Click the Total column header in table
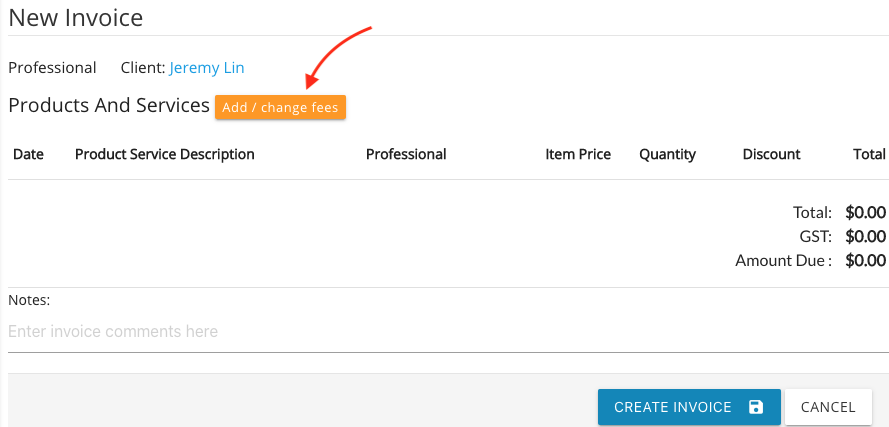The width and height of the screenshot is (889, 427). (869, 154)
